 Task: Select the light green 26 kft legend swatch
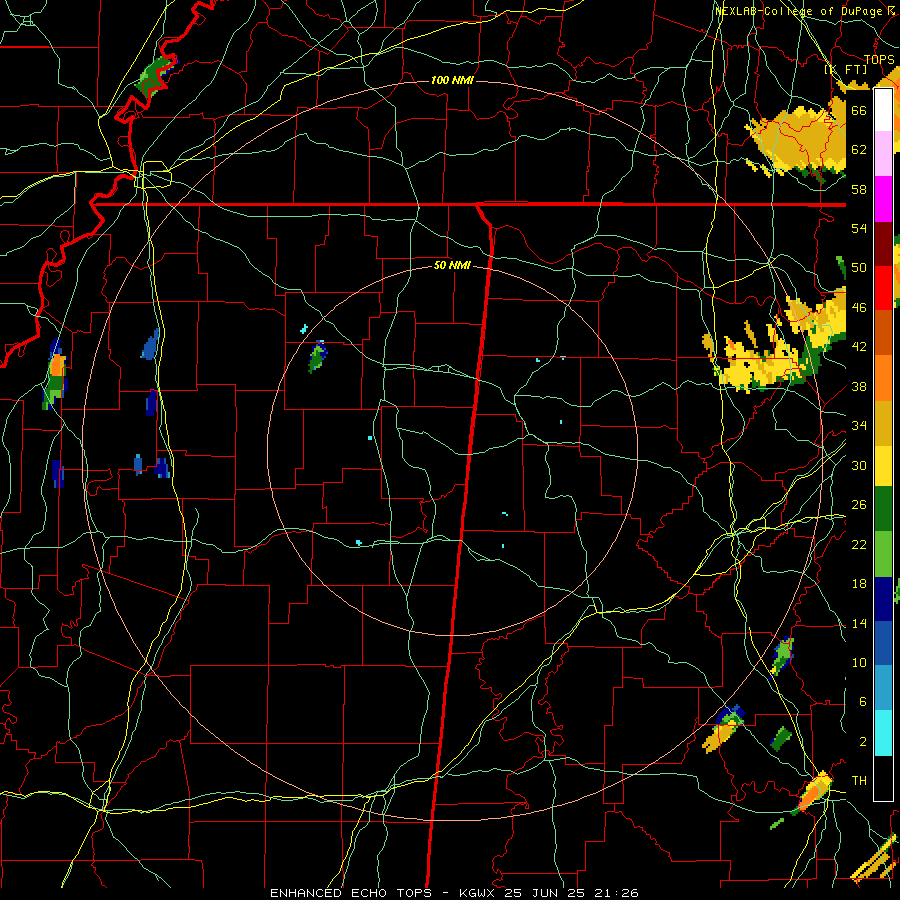[883, 554]
